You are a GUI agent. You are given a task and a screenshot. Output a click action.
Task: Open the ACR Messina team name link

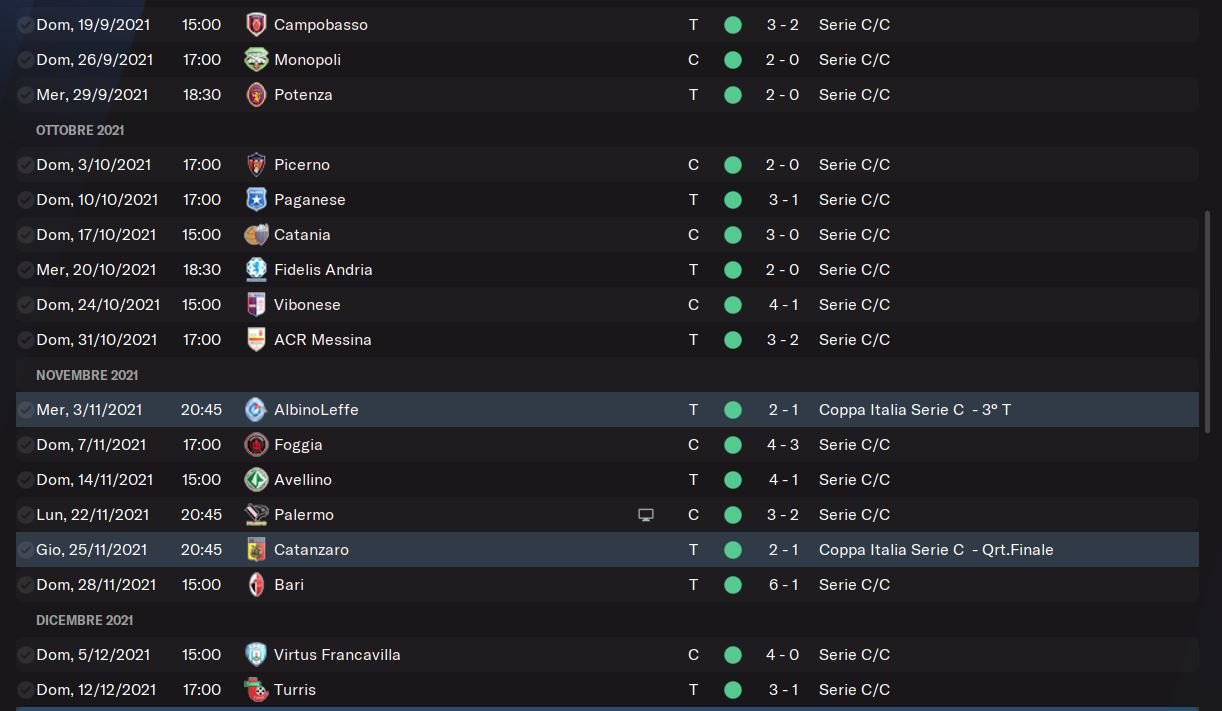tap(322, 340)
